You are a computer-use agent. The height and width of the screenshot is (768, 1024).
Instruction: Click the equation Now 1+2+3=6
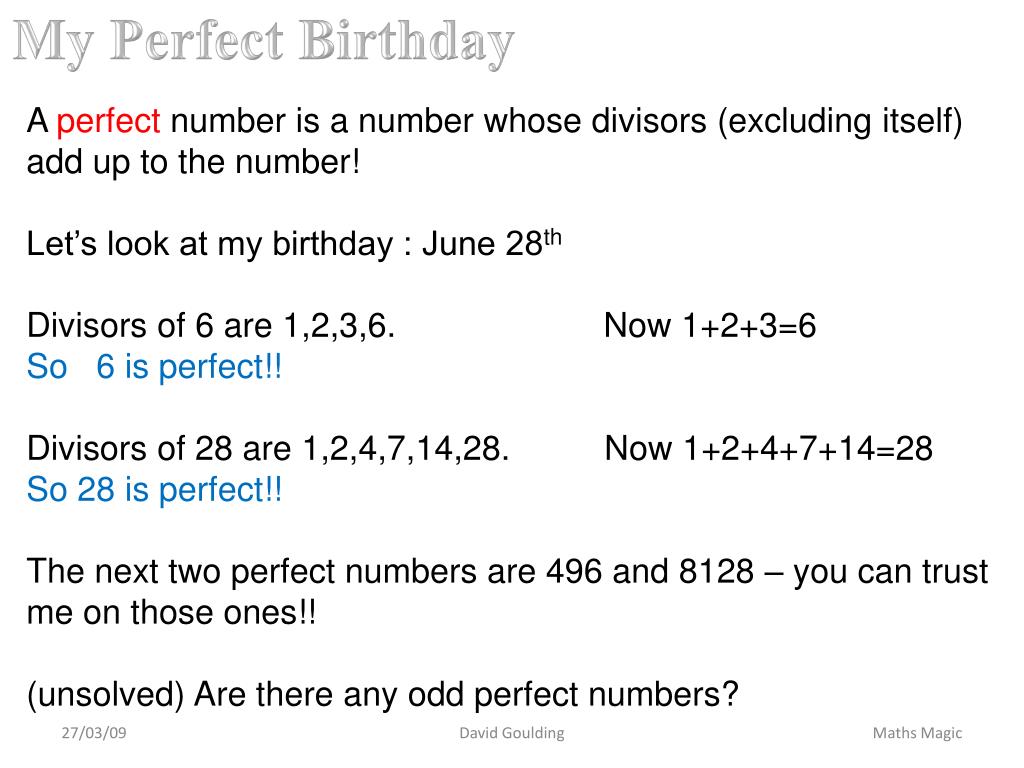711,325
